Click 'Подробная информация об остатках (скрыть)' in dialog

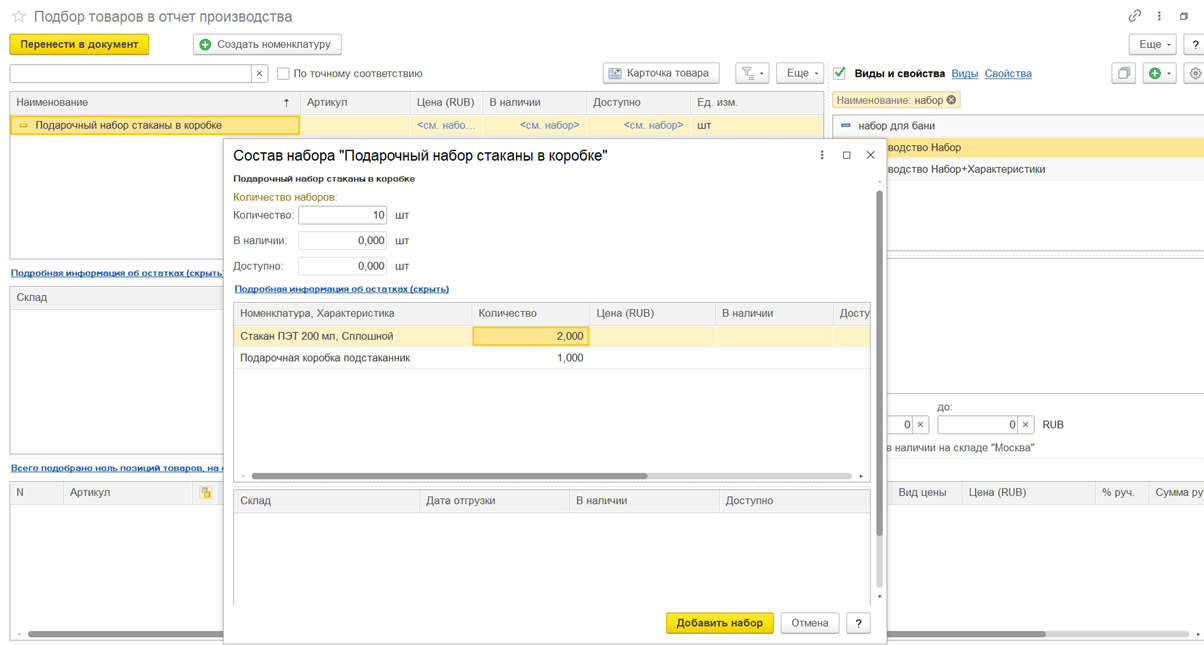pyautogui.click(x=341, y=289)
